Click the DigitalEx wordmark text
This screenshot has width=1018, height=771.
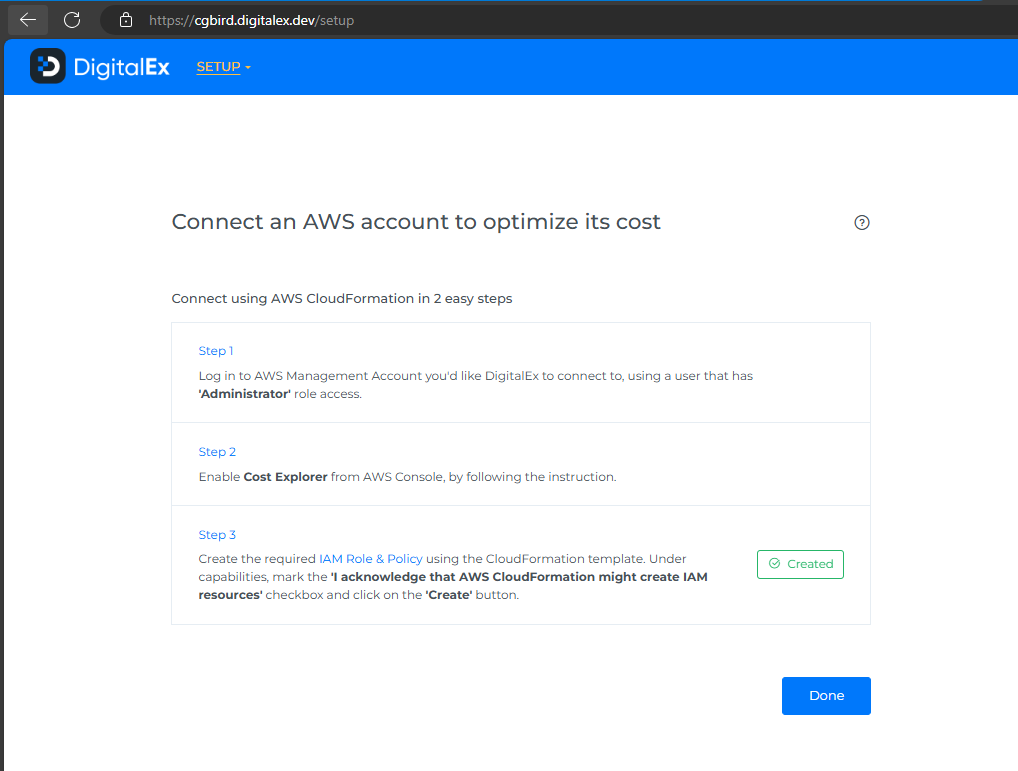pos(121,67)
